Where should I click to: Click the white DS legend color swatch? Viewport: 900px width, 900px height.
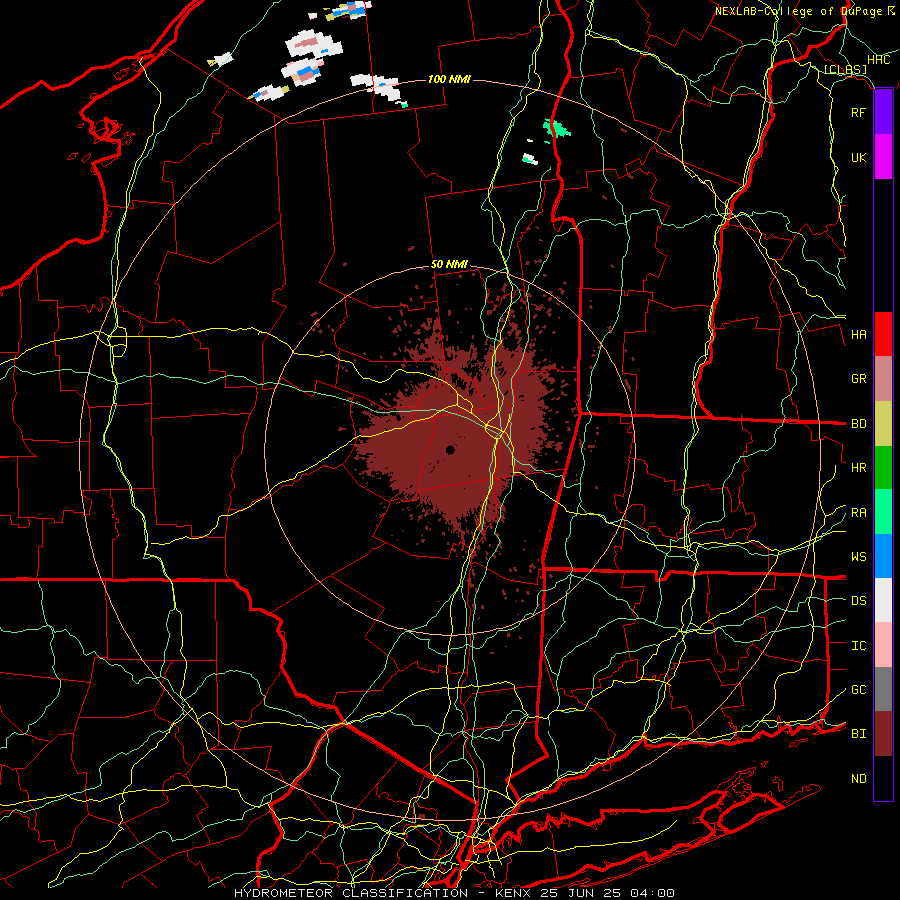point(883,600)
